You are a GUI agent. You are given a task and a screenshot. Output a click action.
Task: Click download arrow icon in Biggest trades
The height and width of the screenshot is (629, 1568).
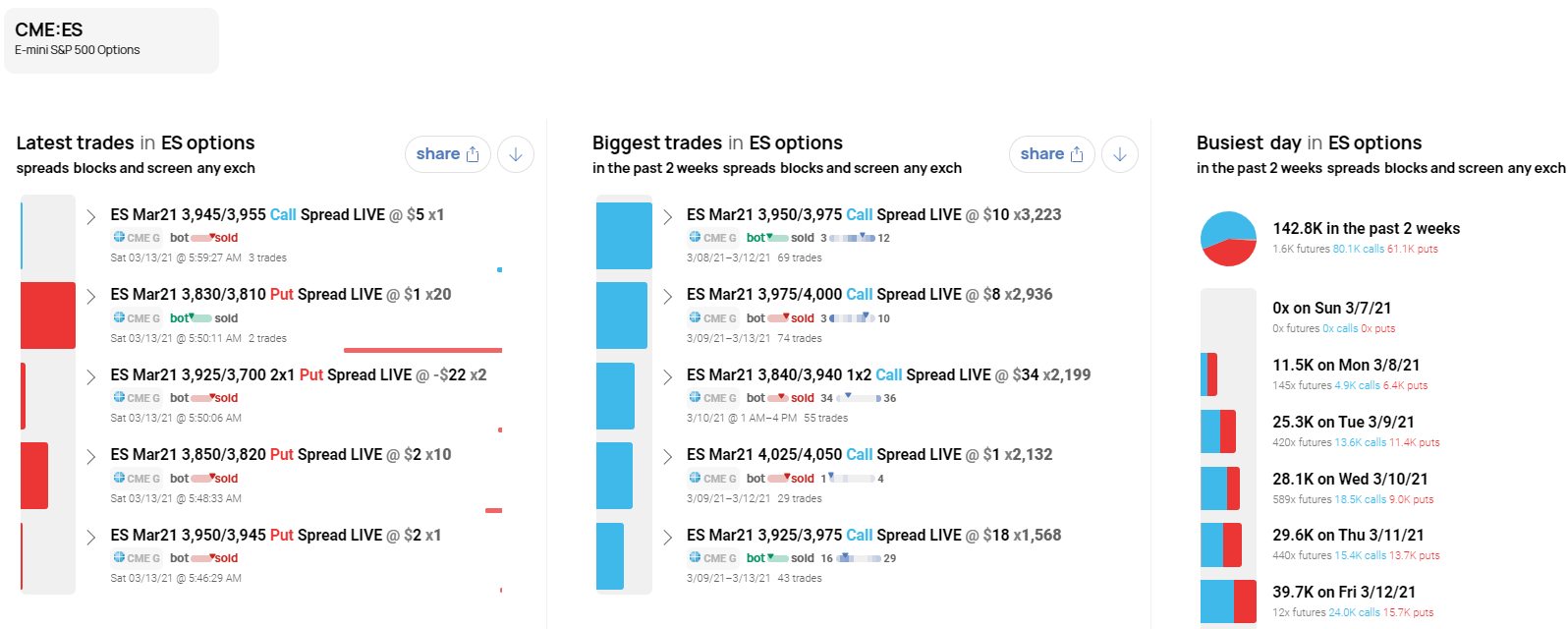click(x=1120, y=154)
